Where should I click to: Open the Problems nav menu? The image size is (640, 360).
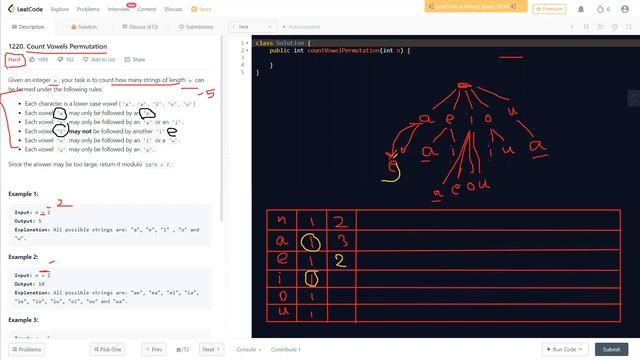coord(88,9)
